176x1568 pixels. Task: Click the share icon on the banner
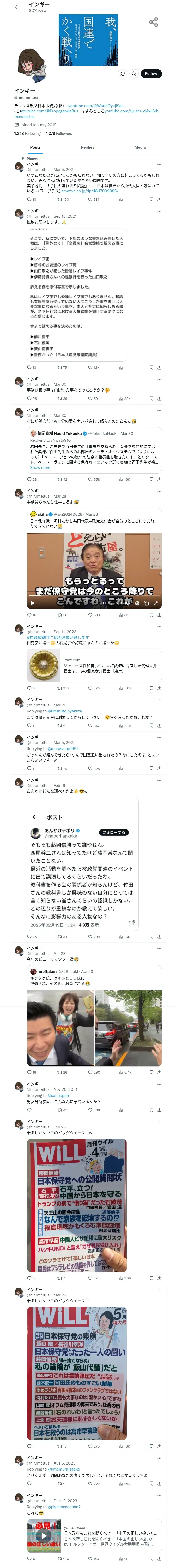[154, 22]
